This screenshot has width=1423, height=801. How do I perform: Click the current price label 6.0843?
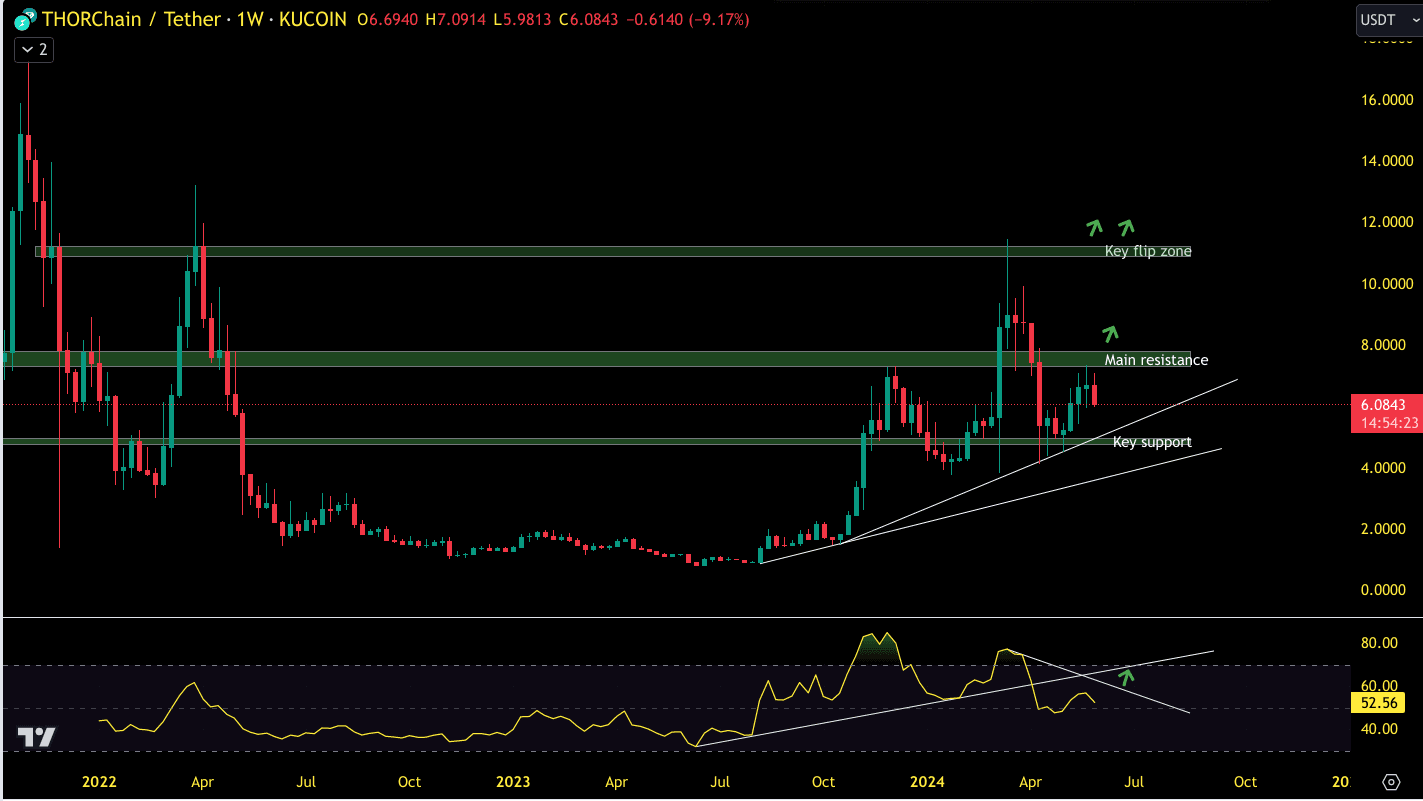pos(1385,405)
